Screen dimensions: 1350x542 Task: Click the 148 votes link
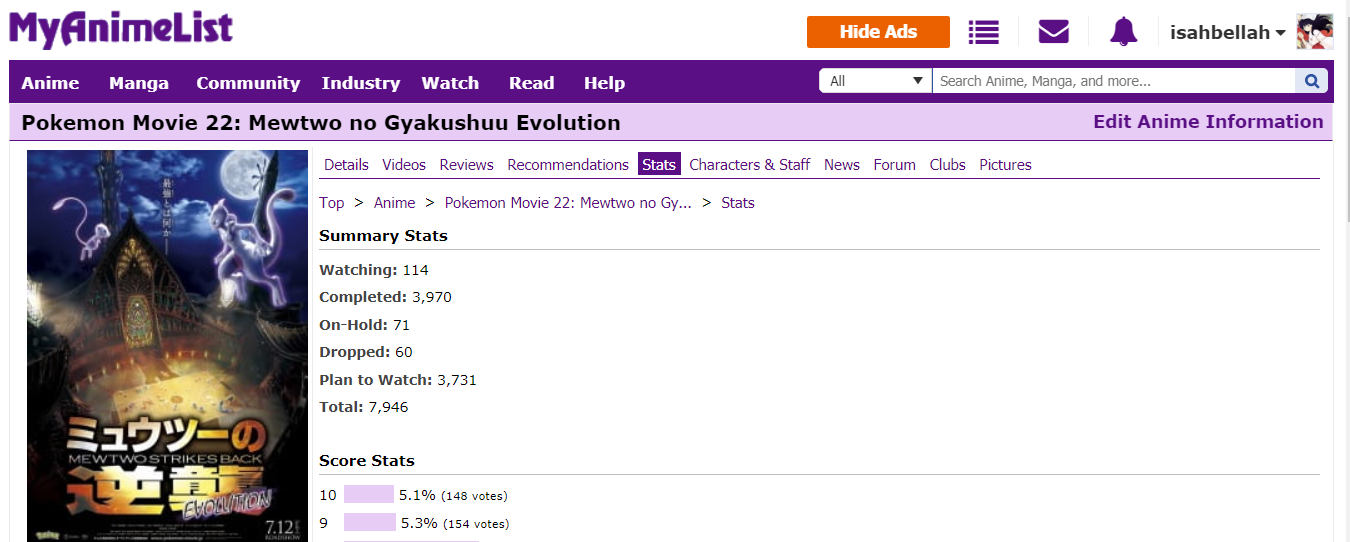click(474, 496)
